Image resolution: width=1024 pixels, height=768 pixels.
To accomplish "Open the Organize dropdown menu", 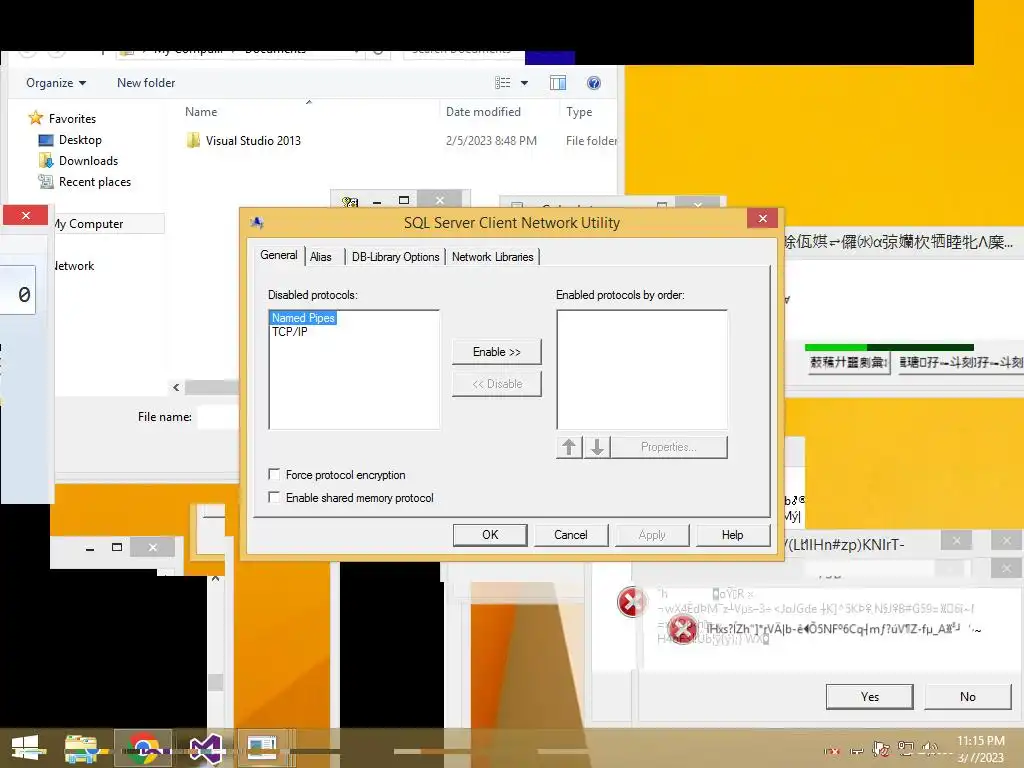I will tap(56, 83).
